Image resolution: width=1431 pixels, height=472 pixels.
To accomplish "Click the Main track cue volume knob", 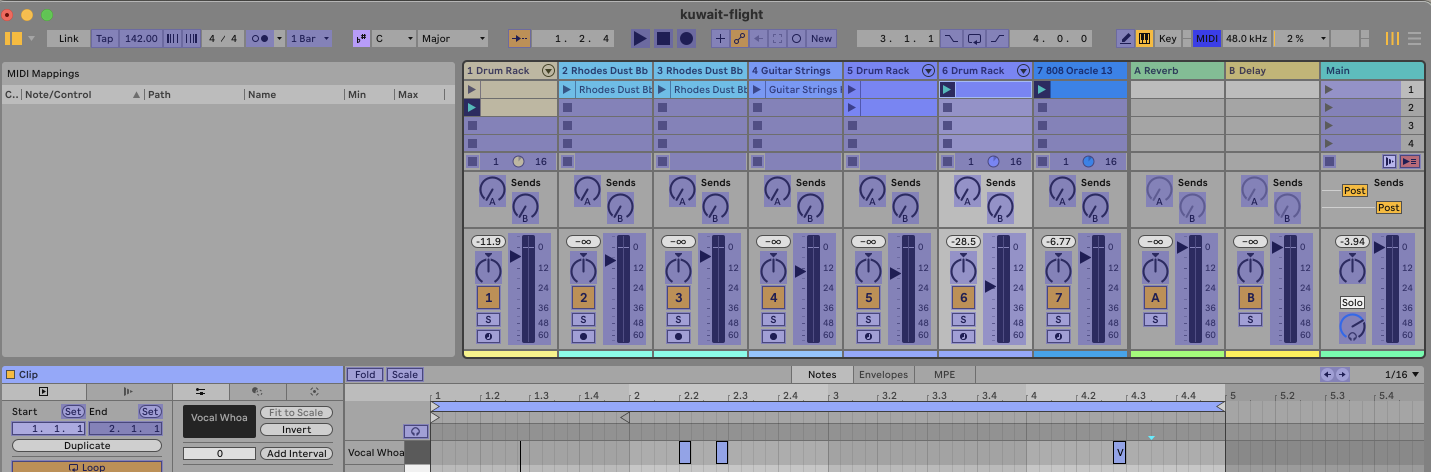I will coord(1352,326).
